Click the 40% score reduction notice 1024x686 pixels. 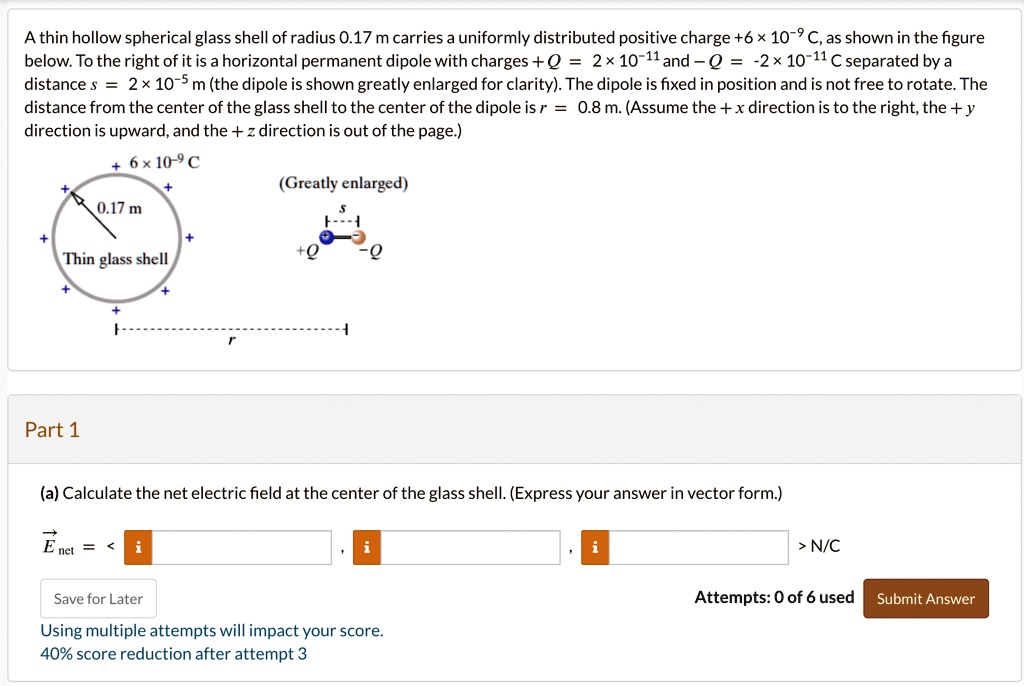point(173,653)
